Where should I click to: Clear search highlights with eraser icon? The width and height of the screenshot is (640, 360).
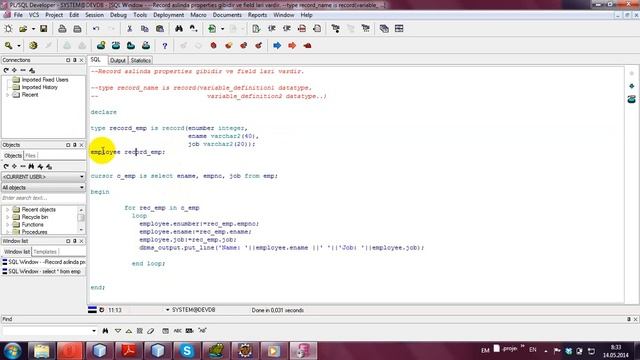click(151, 331)
